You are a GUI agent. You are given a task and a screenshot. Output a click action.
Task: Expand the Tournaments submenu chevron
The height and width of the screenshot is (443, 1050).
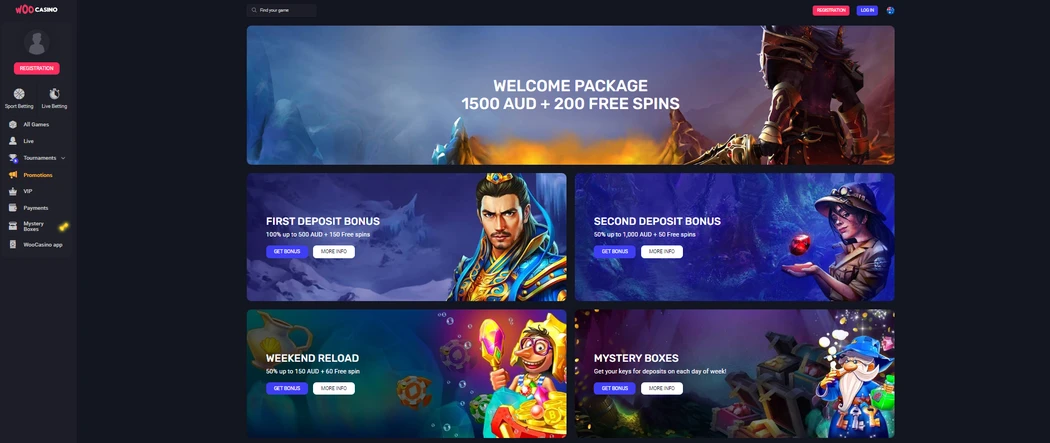63,158
